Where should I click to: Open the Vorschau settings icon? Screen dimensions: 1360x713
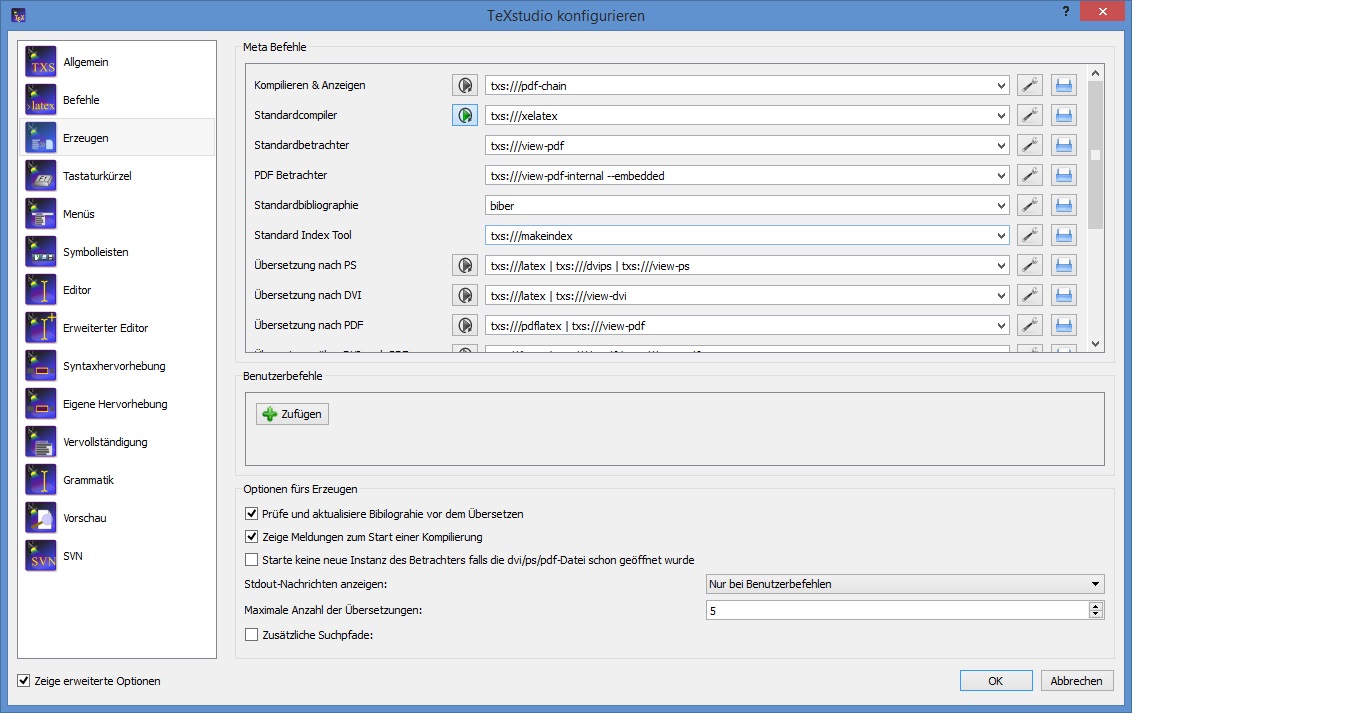point(41,518)
